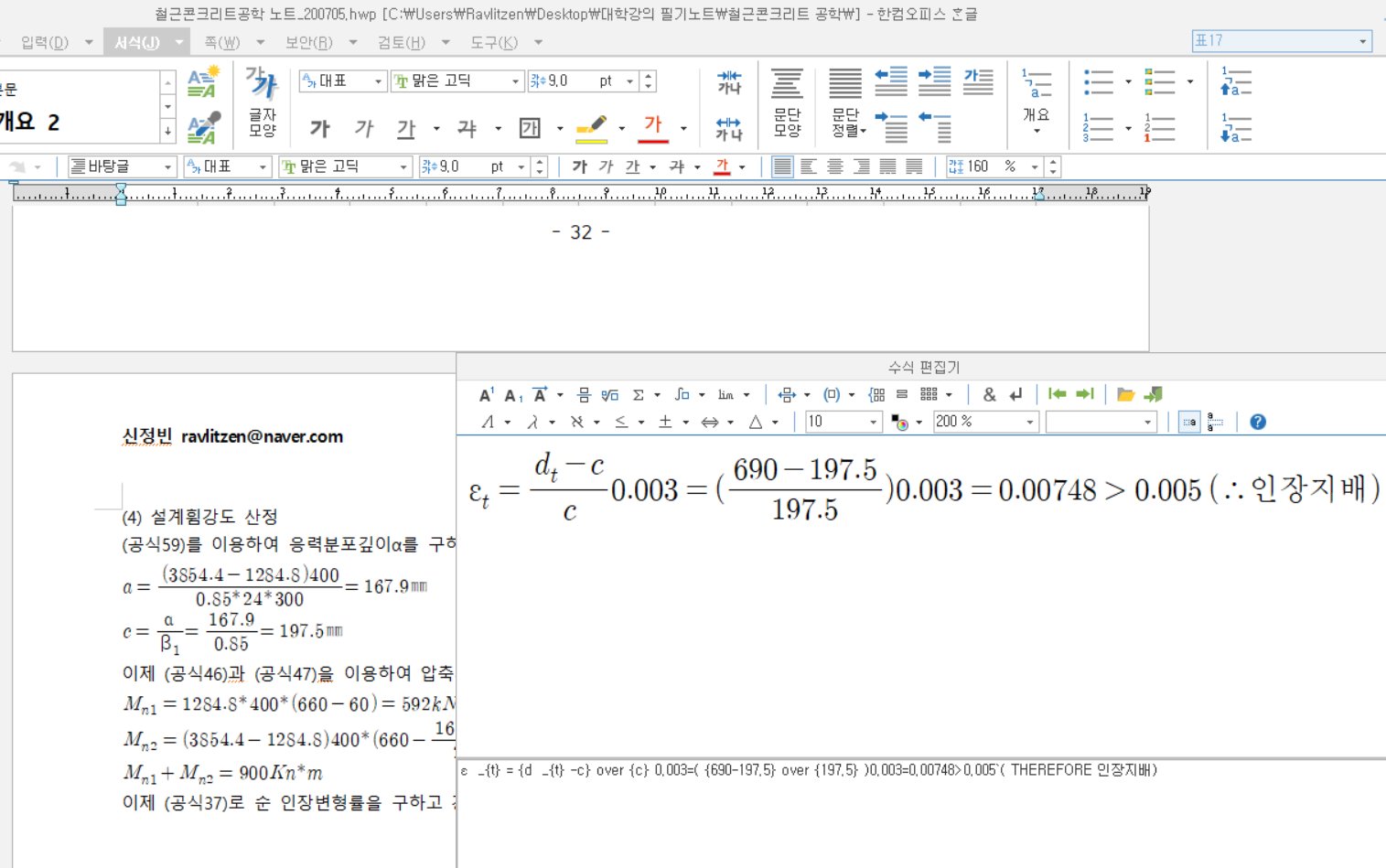This screenshot has width=1386, height=868.
Task: Apply bold in the ribbon
Action: point(319,129)
